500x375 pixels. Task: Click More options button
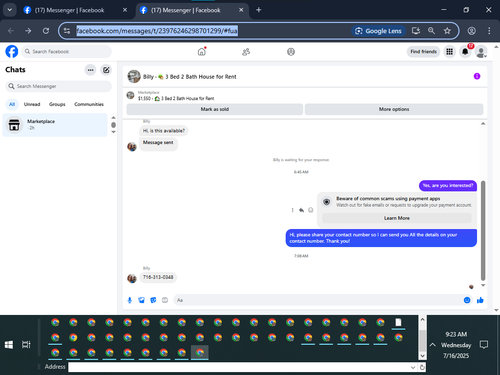394,109
